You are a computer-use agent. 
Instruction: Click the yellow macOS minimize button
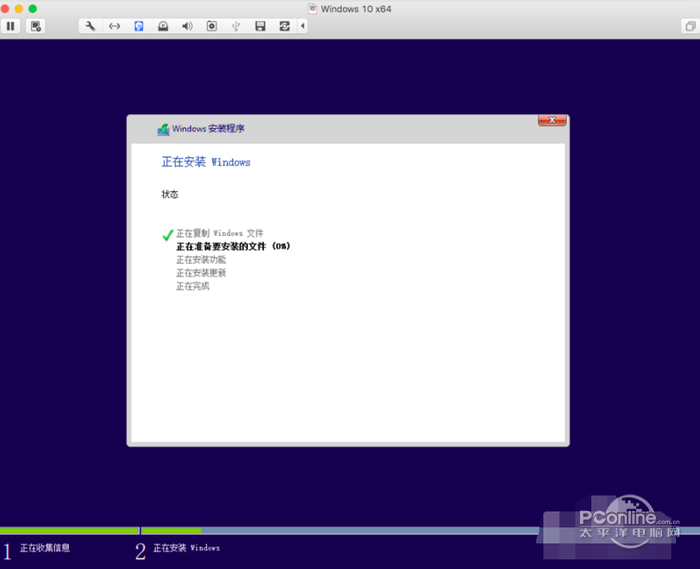click(19, 8)
